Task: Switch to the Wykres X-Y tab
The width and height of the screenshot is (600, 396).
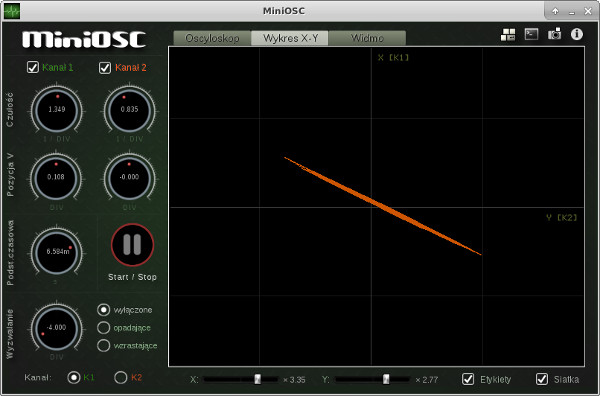Action: [290, 38]
